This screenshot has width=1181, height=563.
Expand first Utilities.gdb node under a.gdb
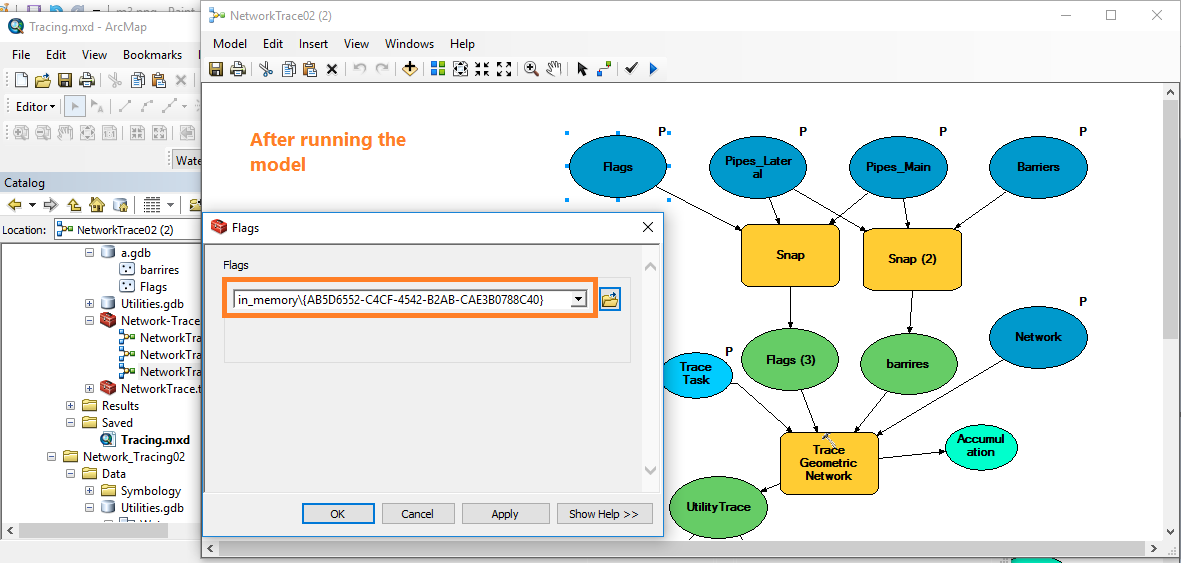coord(90,303)
